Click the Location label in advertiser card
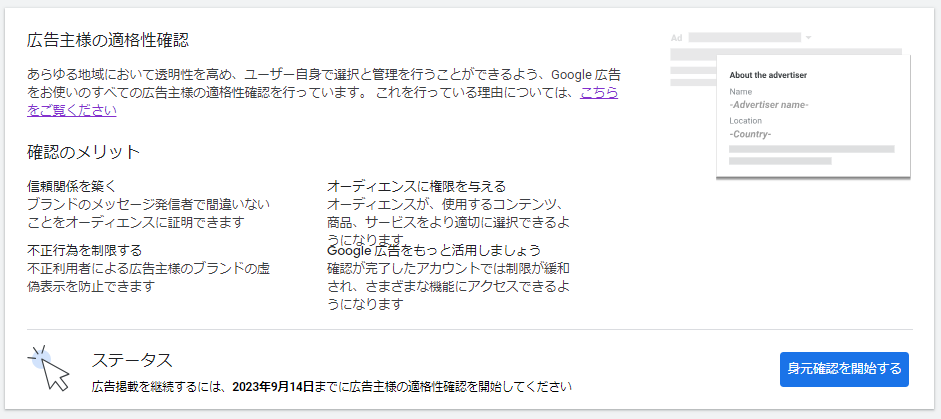The width and height of the screenshot is (941, 419). pos(745,121)
